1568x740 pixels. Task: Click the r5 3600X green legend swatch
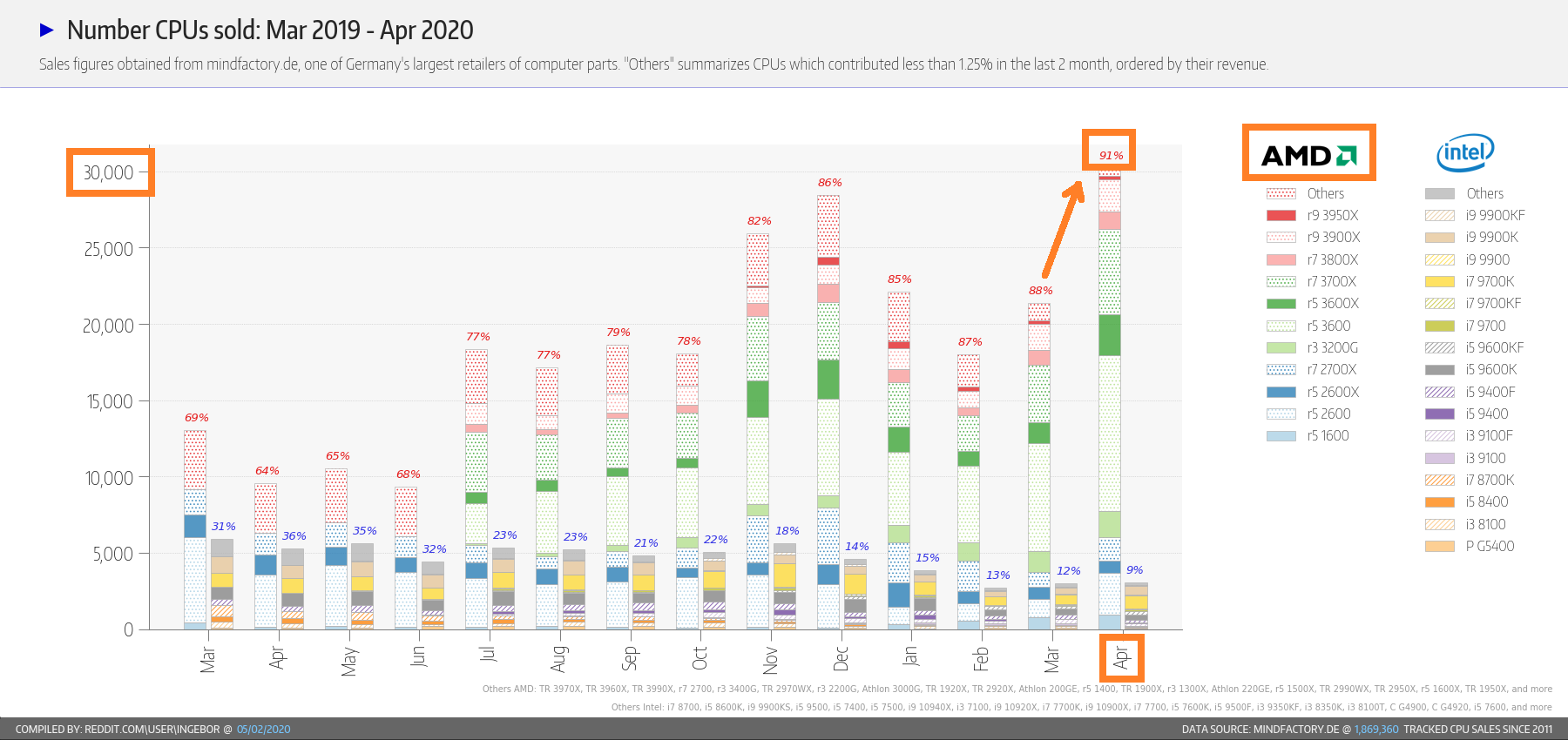(x=1281, y=304)
